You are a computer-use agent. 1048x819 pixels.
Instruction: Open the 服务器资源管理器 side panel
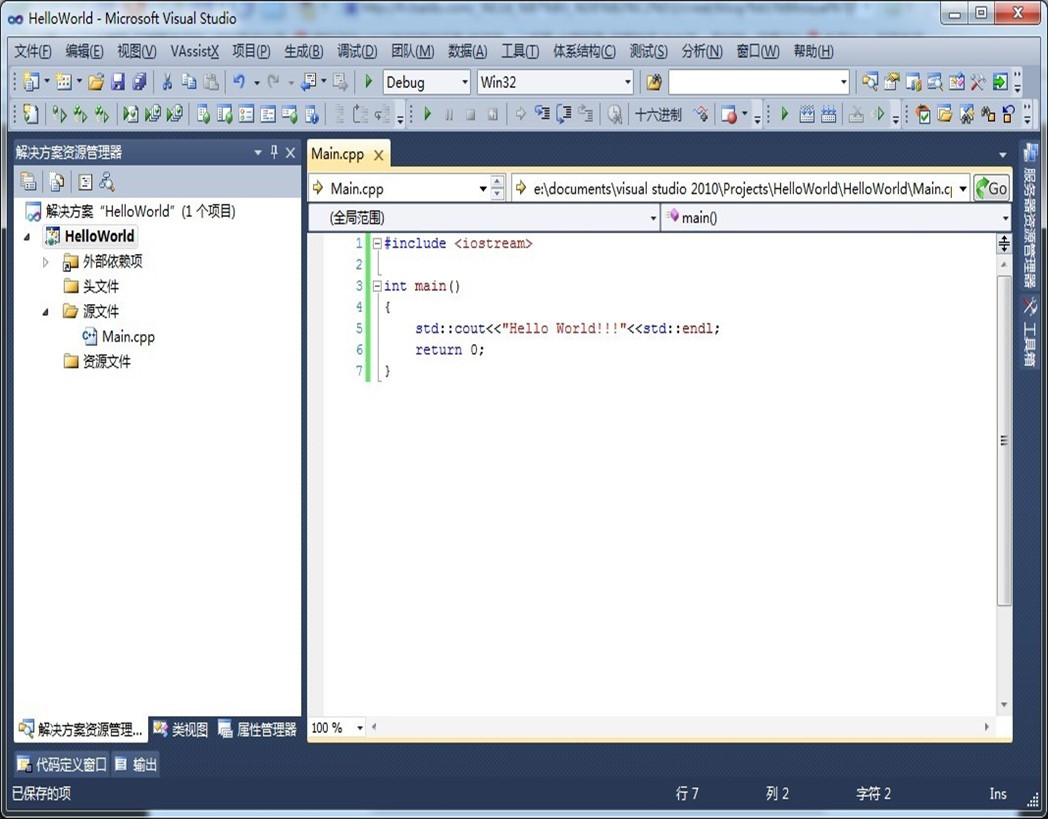[x=1029, y=215]
